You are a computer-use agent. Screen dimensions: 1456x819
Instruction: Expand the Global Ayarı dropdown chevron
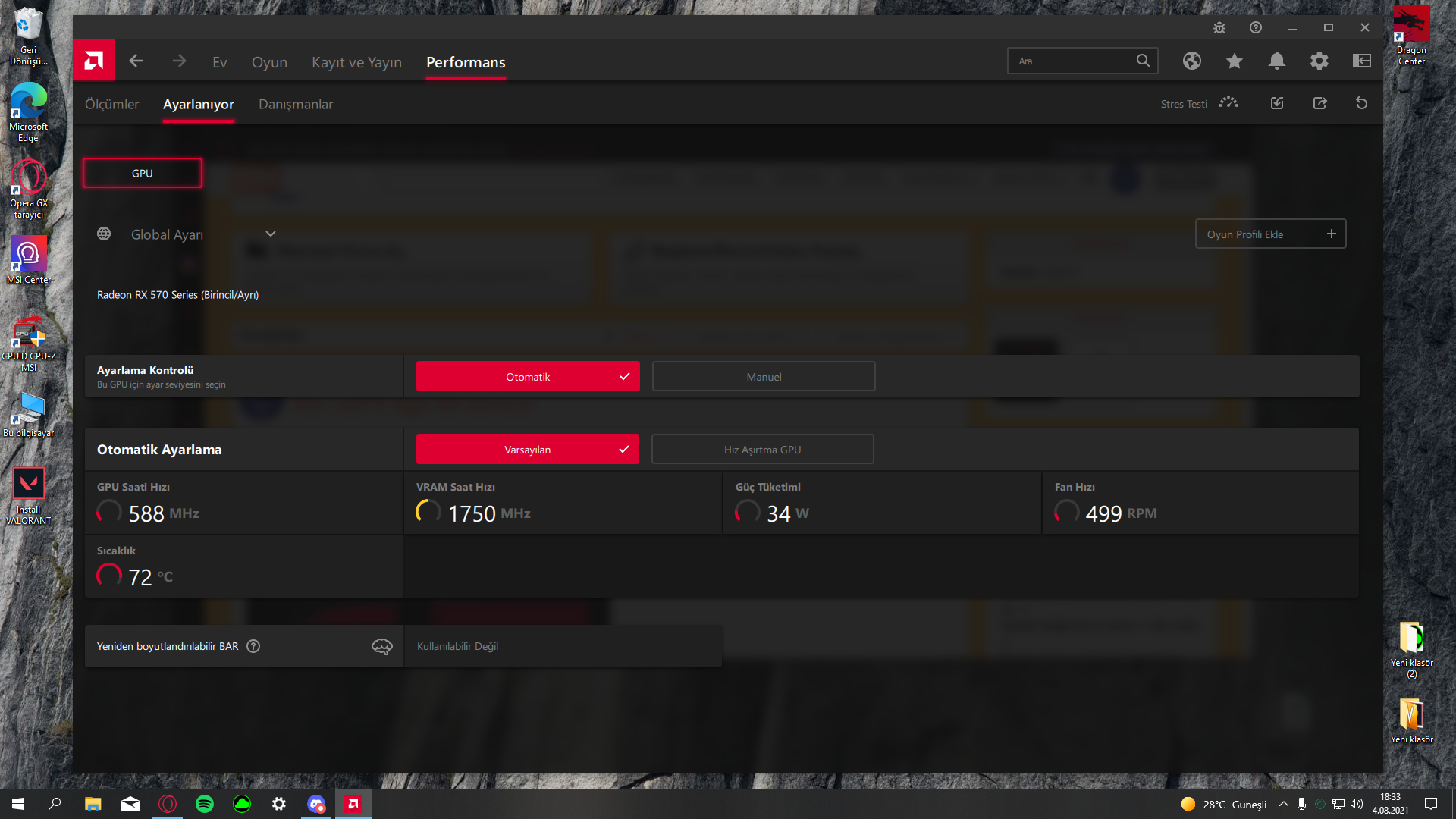pyautogui.click(x=271, y=234)
